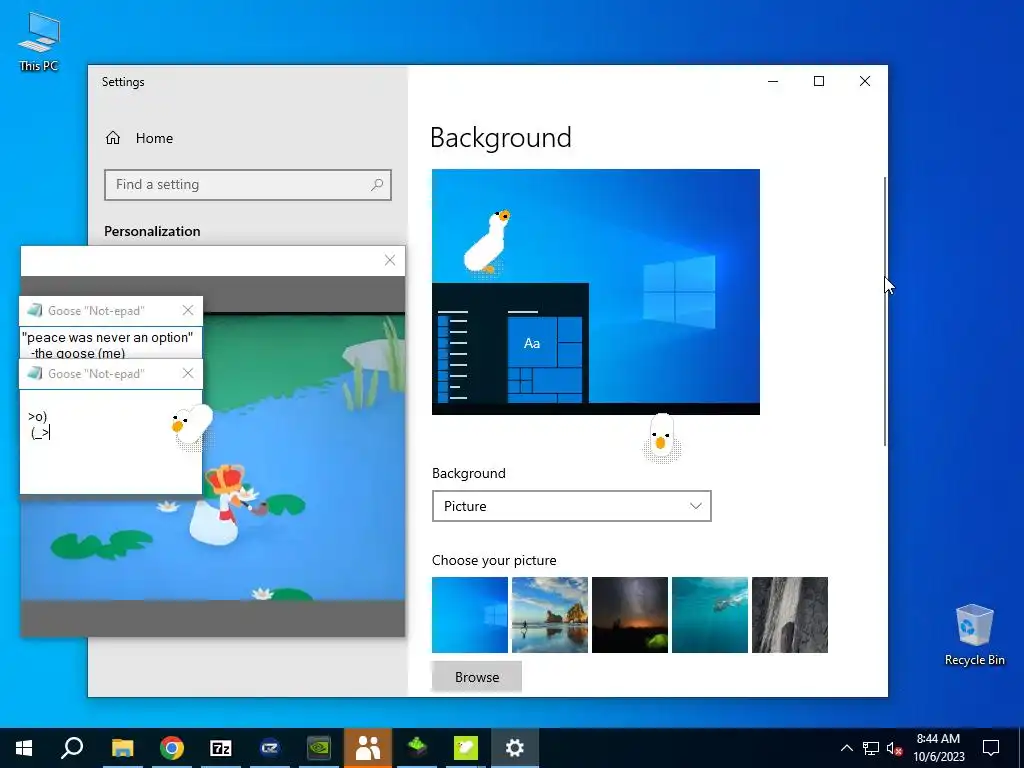Click the Home icon in Settings sidebar
Viewport: 1024px width, 768px height.
[113, 138]
